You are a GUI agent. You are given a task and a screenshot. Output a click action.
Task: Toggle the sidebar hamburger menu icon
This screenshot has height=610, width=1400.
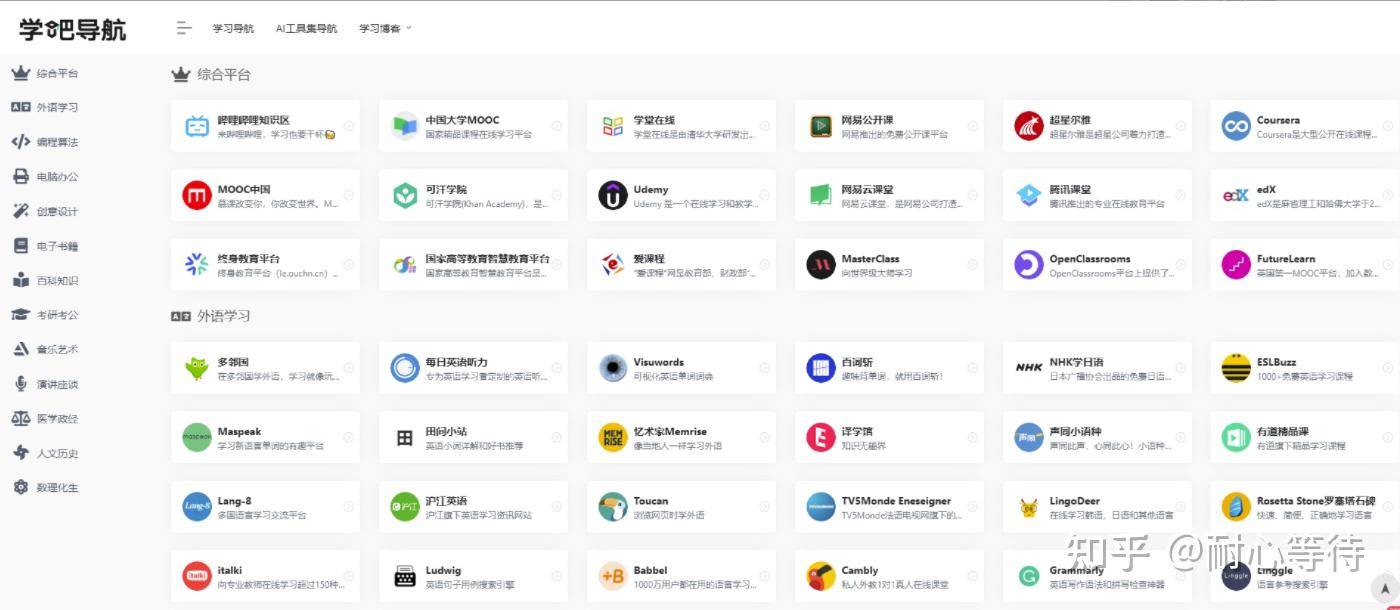(x=183, y=28)
